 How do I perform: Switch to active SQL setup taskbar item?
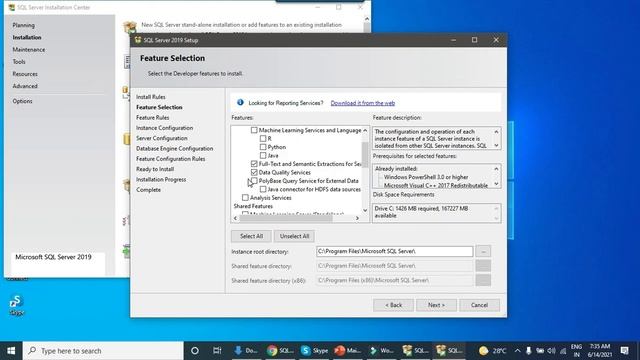tap(449, 351)
